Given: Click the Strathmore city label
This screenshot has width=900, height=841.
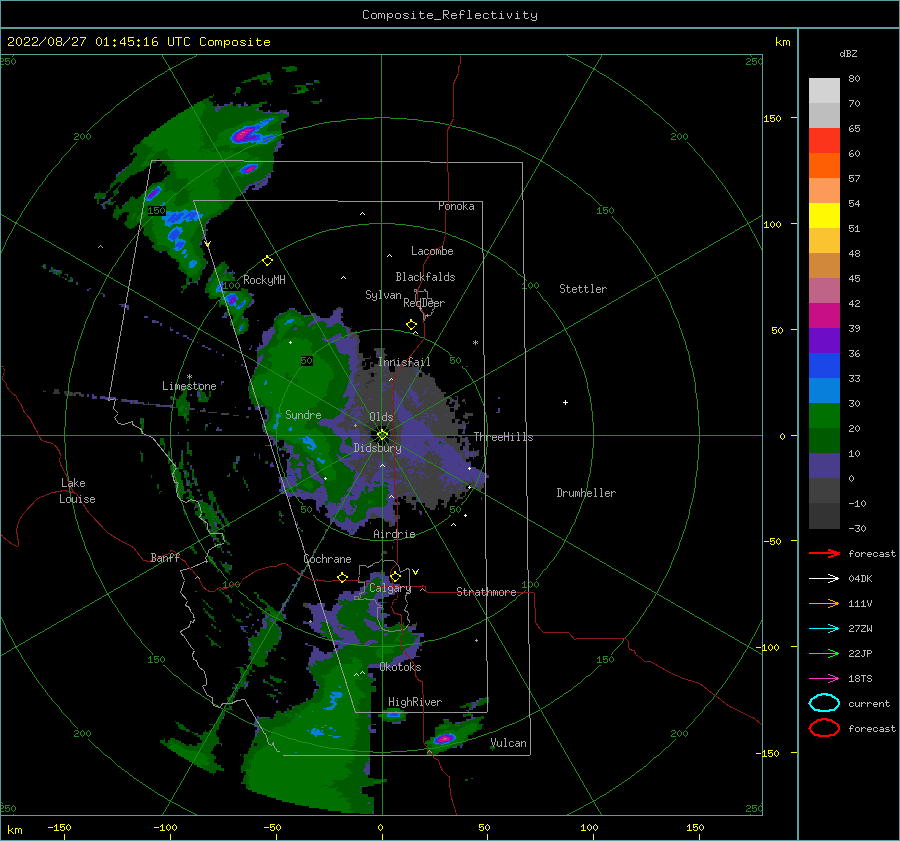Looking at the screenshot, I should (486, 592).
